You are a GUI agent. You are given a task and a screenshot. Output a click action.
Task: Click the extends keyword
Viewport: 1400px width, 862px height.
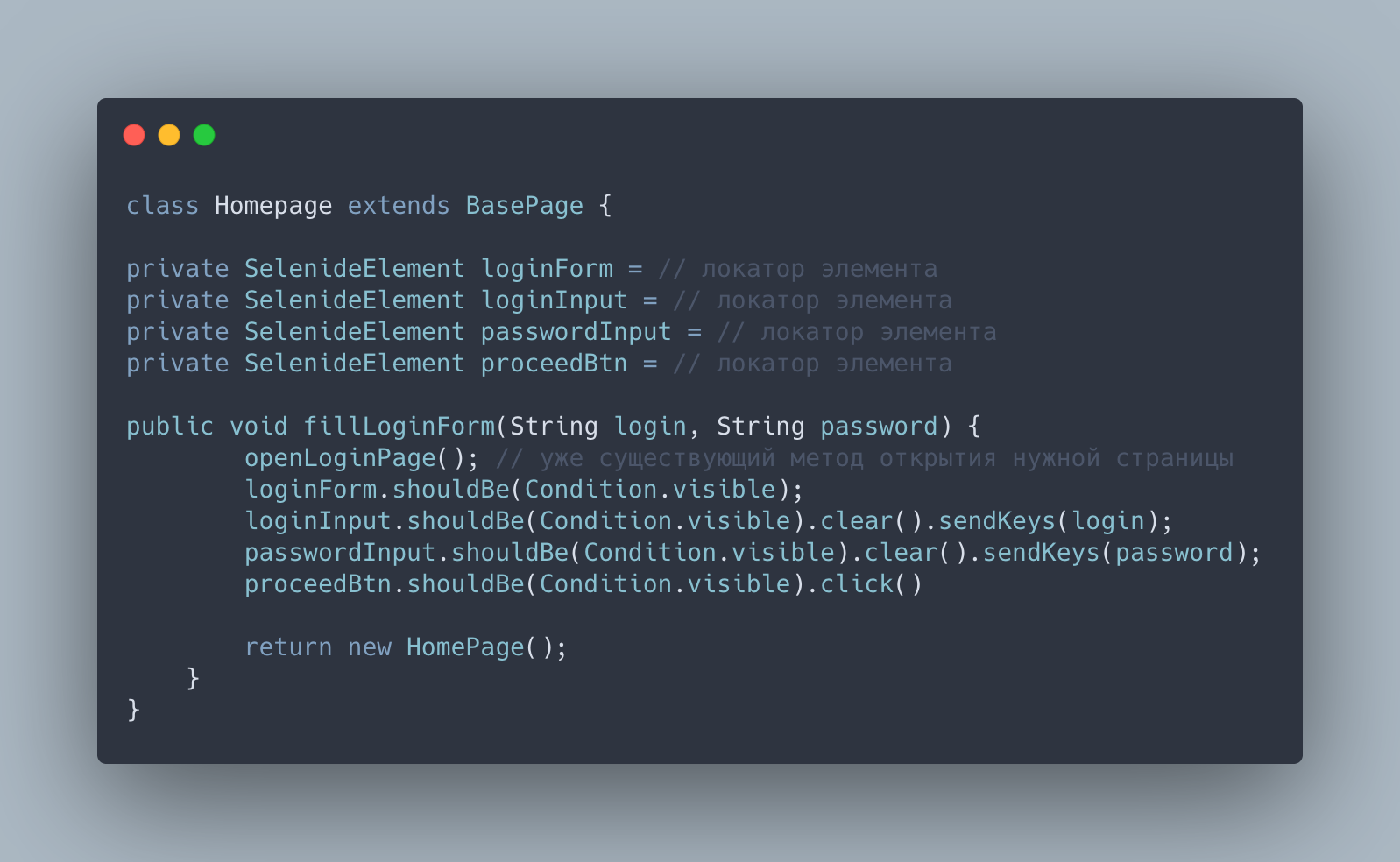399,206
